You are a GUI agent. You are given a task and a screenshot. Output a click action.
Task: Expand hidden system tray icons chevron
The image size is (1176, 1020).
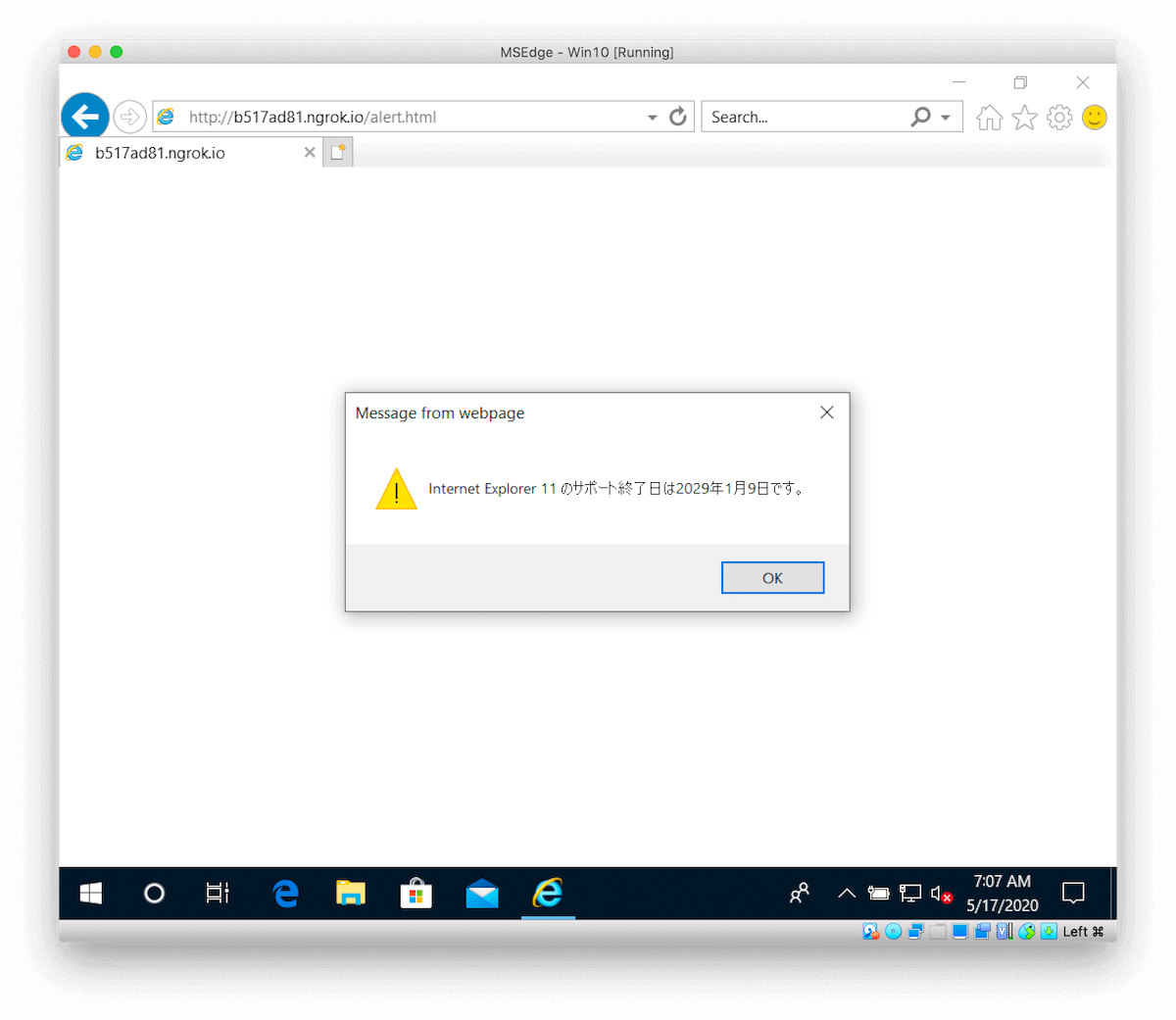[x=847, y=893]
